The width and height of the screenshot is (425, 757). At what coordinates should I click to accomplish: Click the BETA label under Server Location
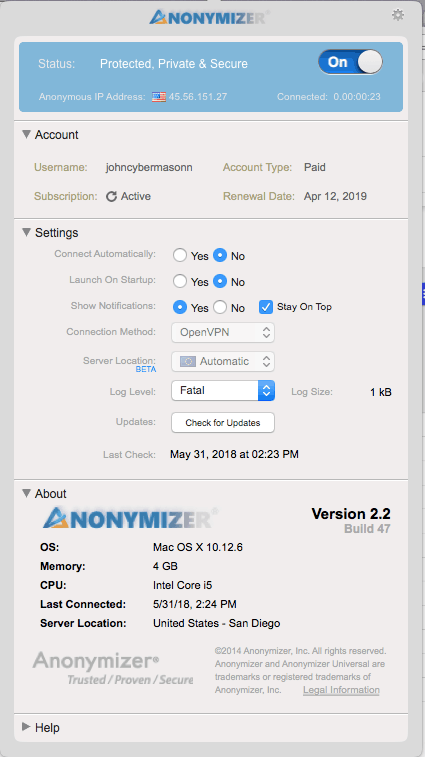146,369
